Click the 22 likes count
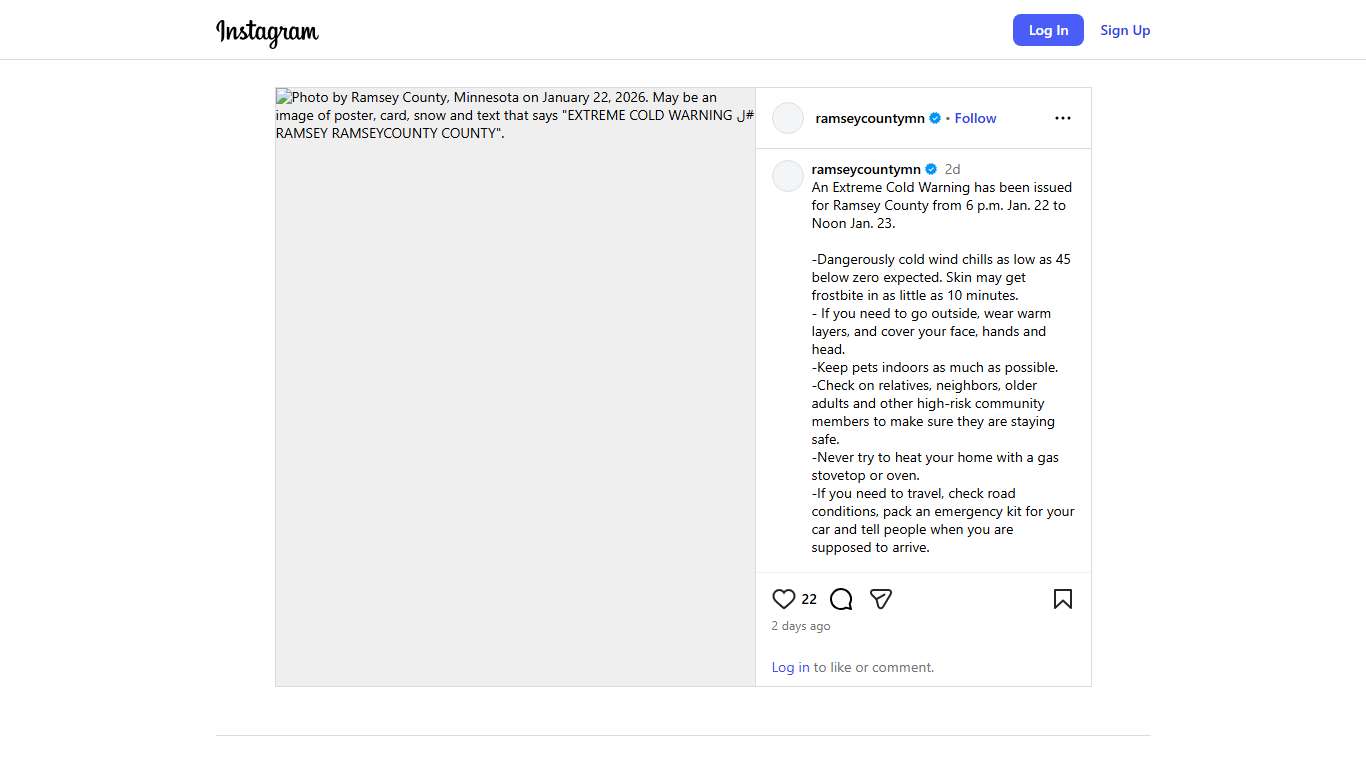 tap(809, 599)
